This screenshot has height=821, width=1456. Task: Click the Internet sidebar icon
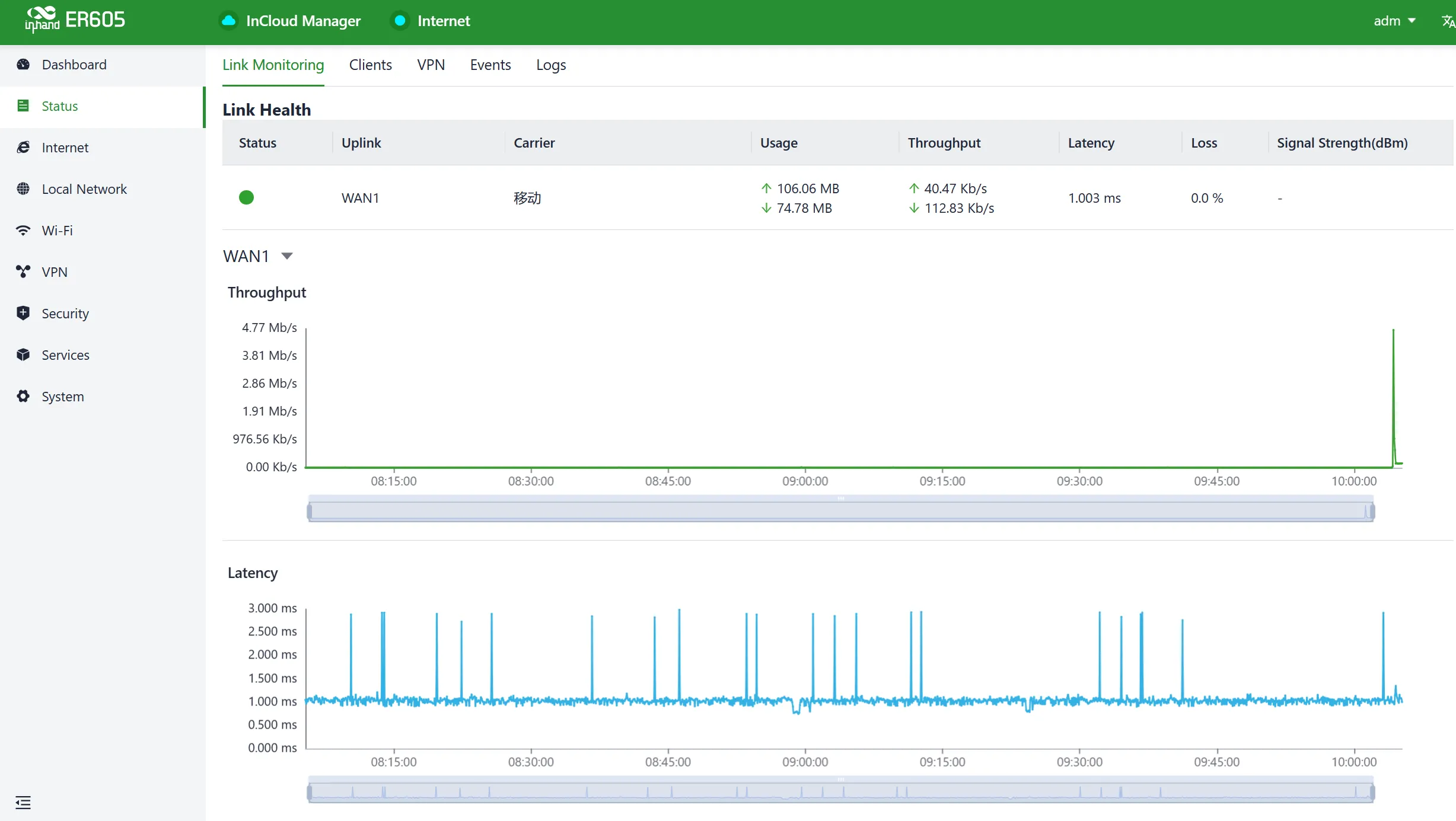point(23,147)
